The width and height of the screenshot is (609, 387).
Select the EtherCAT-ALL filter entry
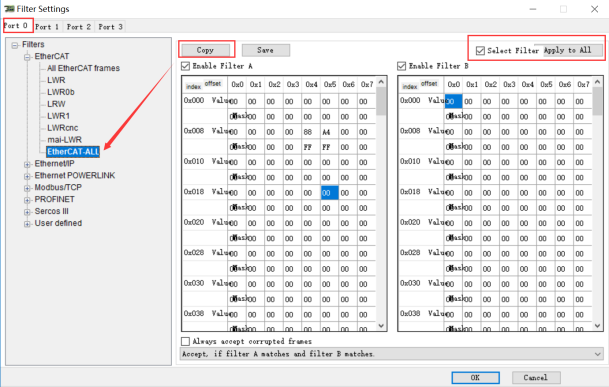click(73, 152)
